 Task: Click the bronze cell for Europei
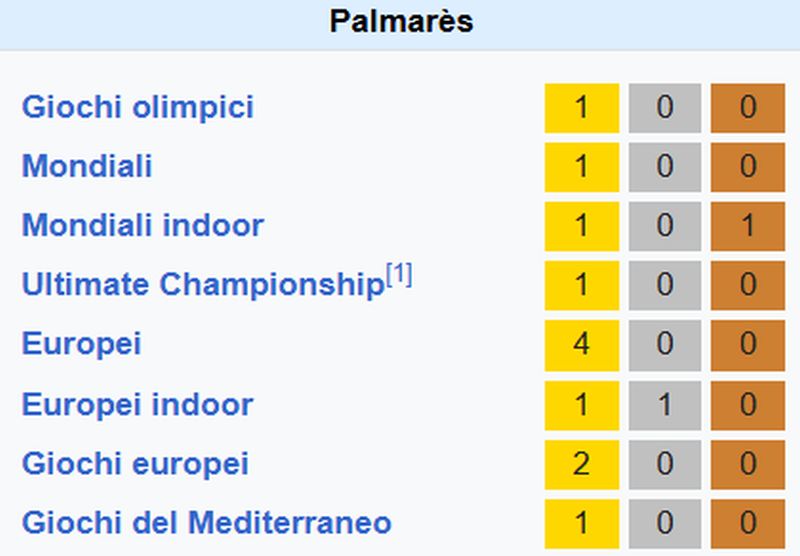tap(748, 345)
